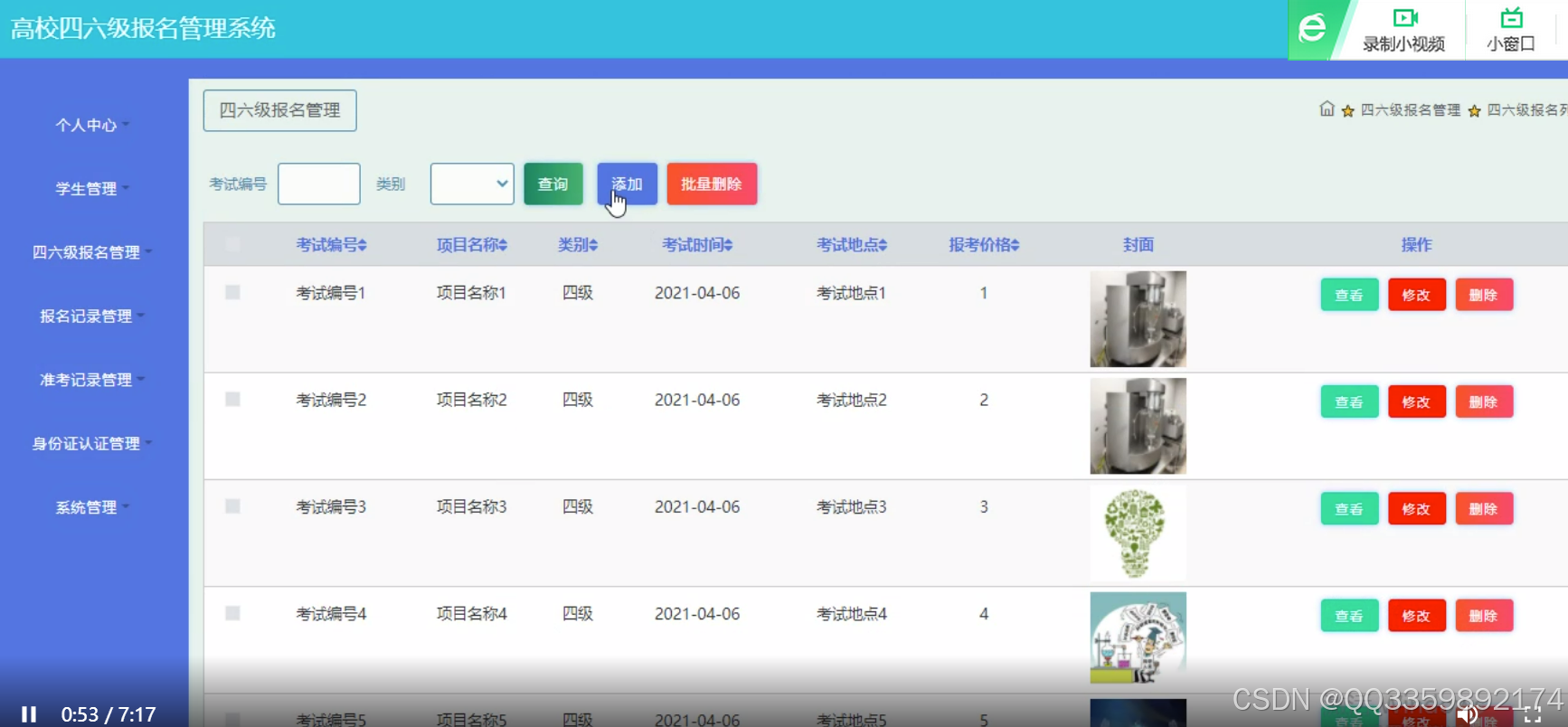Open the 类别 dropdown filter
Screen dimensions: 1568x727
472,184
